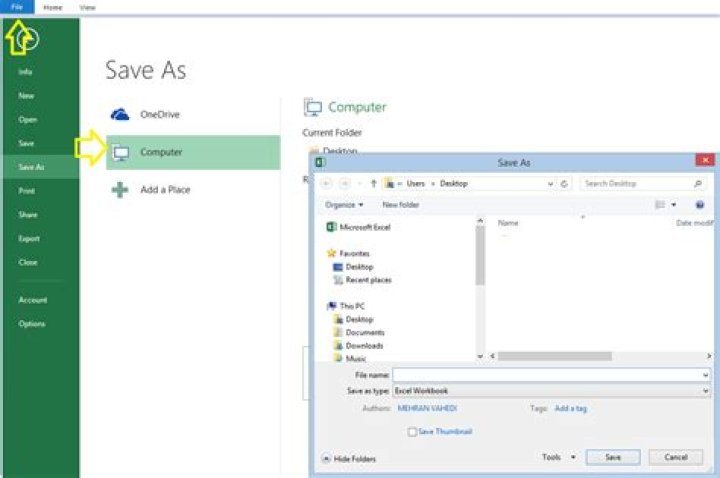The width and height of the screenshot is (720, 478).
Task: Click Hide Folders button
Action: 349,459
